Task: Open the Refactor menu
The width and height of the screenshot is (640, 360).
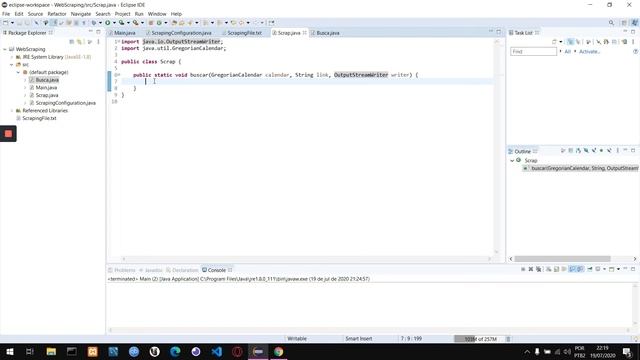Action: click(x=57, y=14)
